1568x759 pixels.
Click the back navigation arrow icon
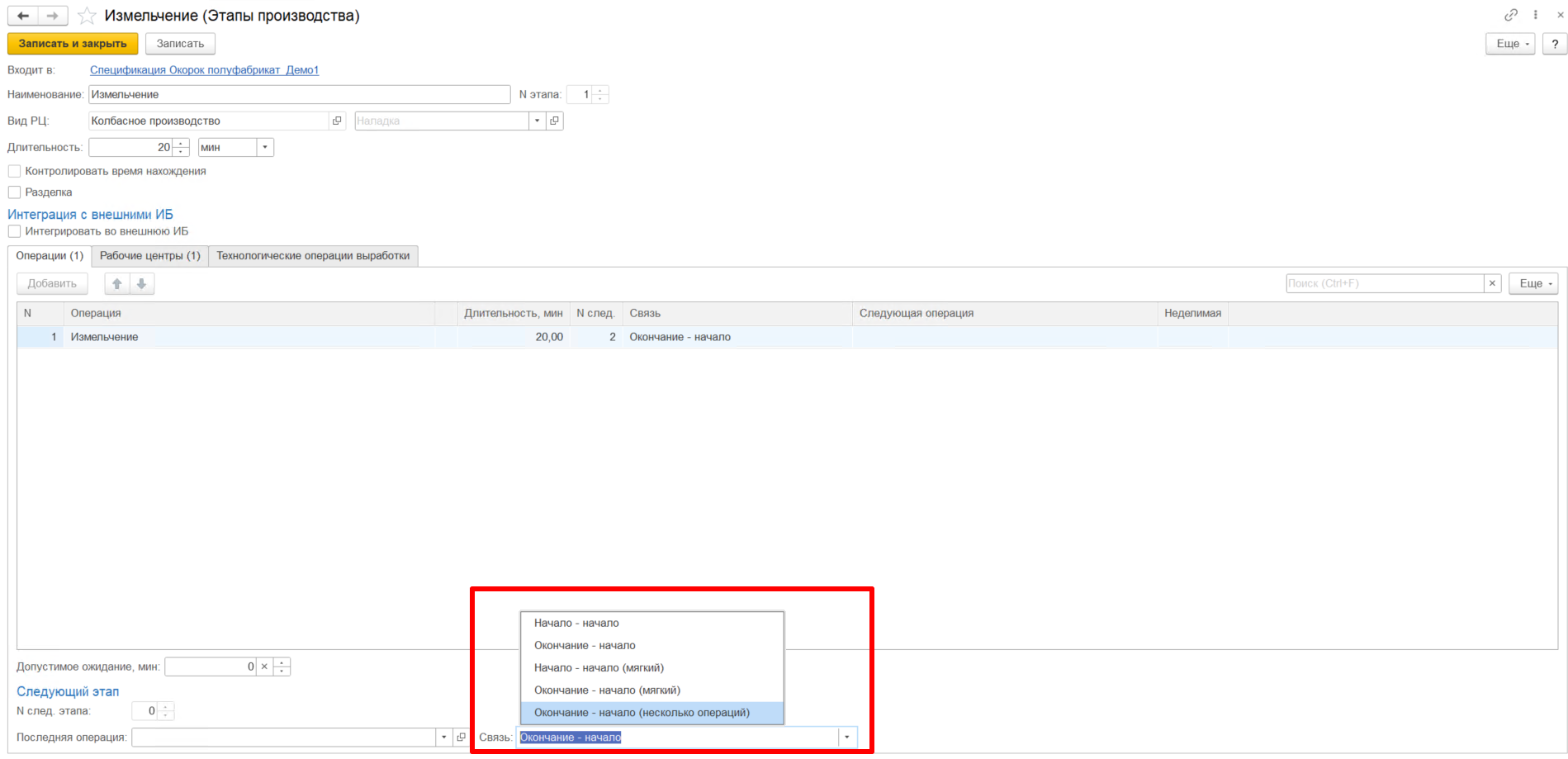[23, 16]
